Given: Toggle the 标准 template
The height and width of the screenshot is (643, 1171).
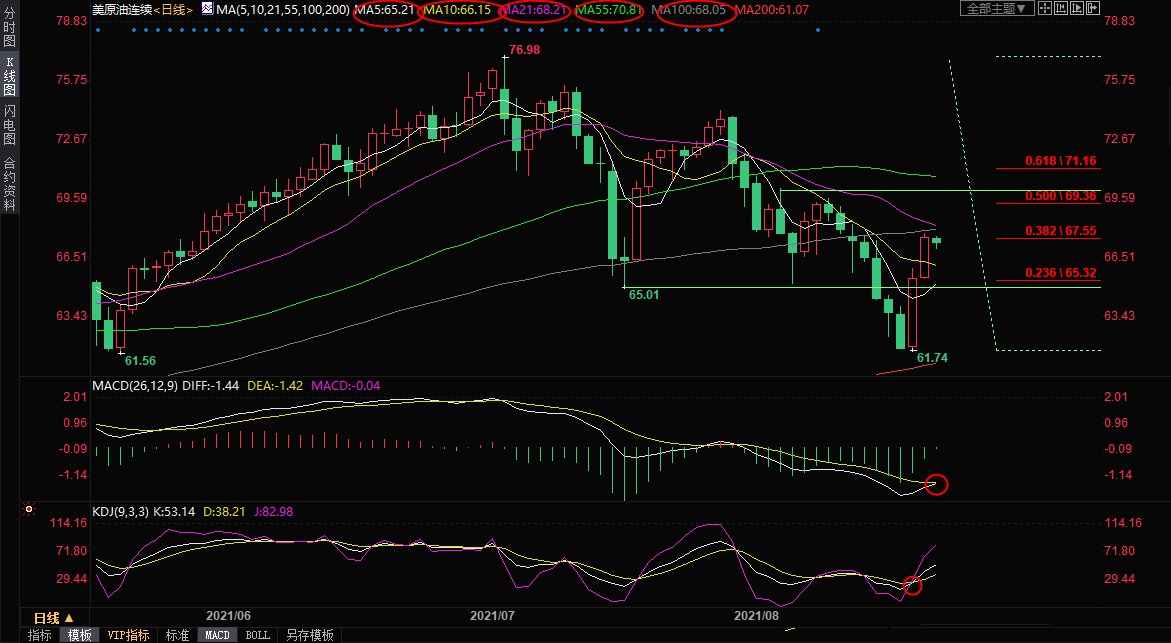Looking at the screenshot, I should [177, 635].
